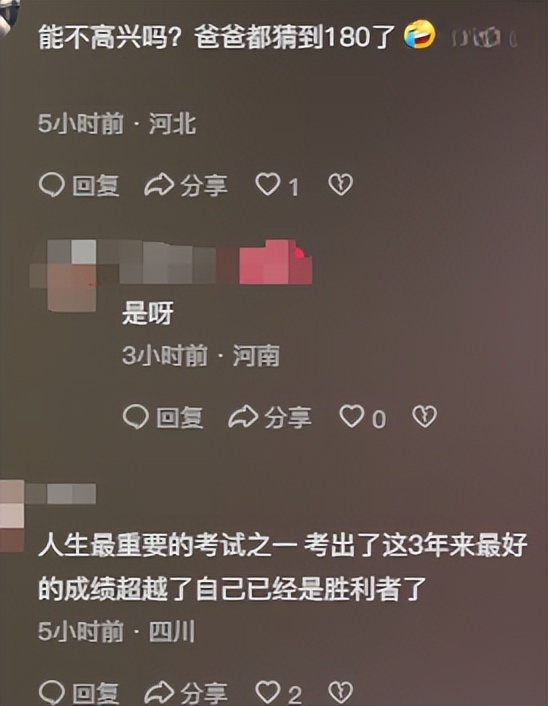Click '回复' text under the Hebei comment
Viewport: 548px width, 706px height.
click(x=96, y=186)
